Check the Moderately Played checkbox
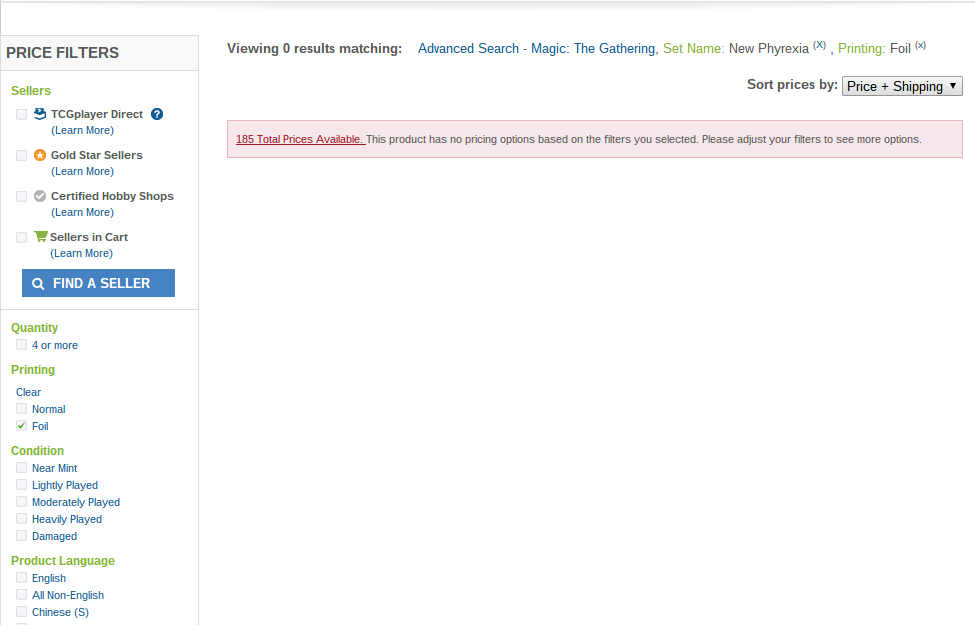975x625 pixels. 22,501
